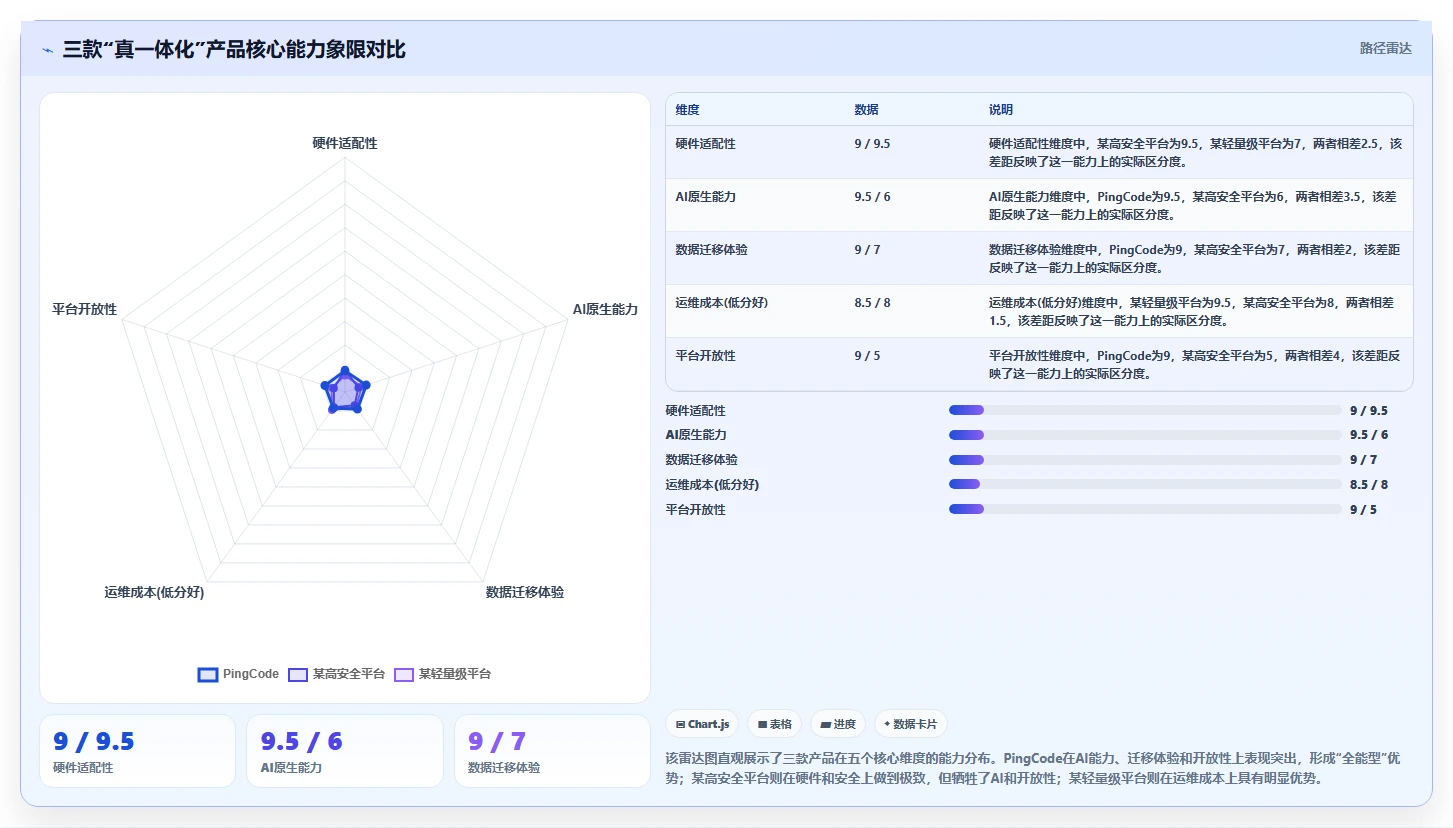Click the AI原生能力 progress bar
This screenshot has width=1453, height=828.
pos(1145,435)
